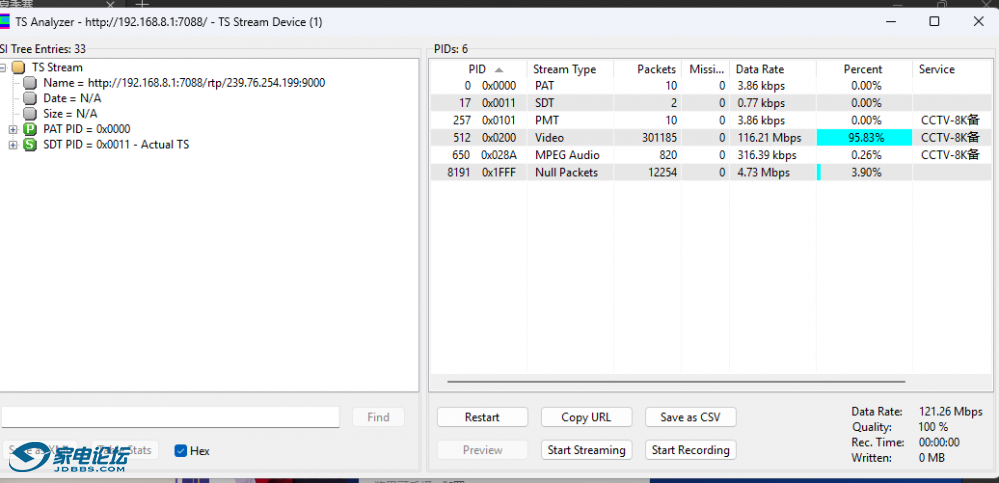Click the Video row's cyan percent bar

coord(863,138)
